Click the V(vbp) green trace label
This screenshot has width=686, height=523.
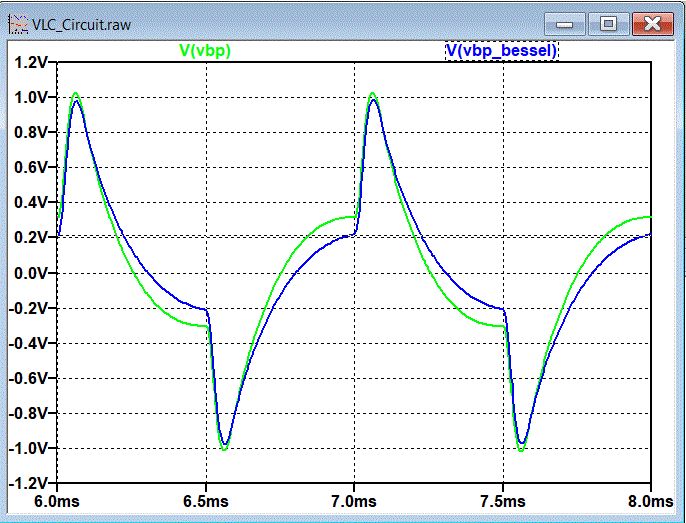tap(204, 51)
